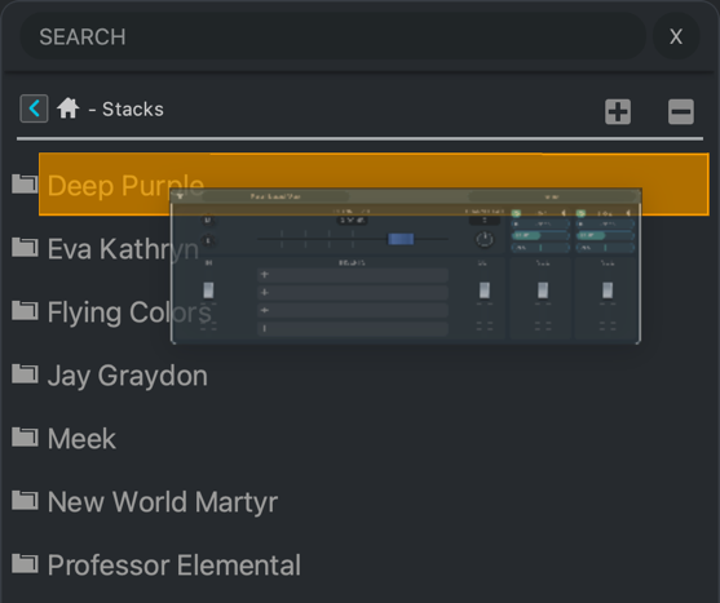Click the Meek folder icon
The image size is (720, 603).
24,438
